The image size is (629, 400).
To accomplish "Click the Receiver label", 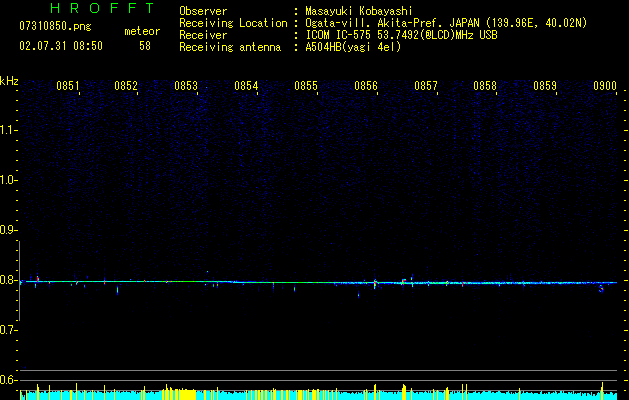I will (x=203, y=35).
